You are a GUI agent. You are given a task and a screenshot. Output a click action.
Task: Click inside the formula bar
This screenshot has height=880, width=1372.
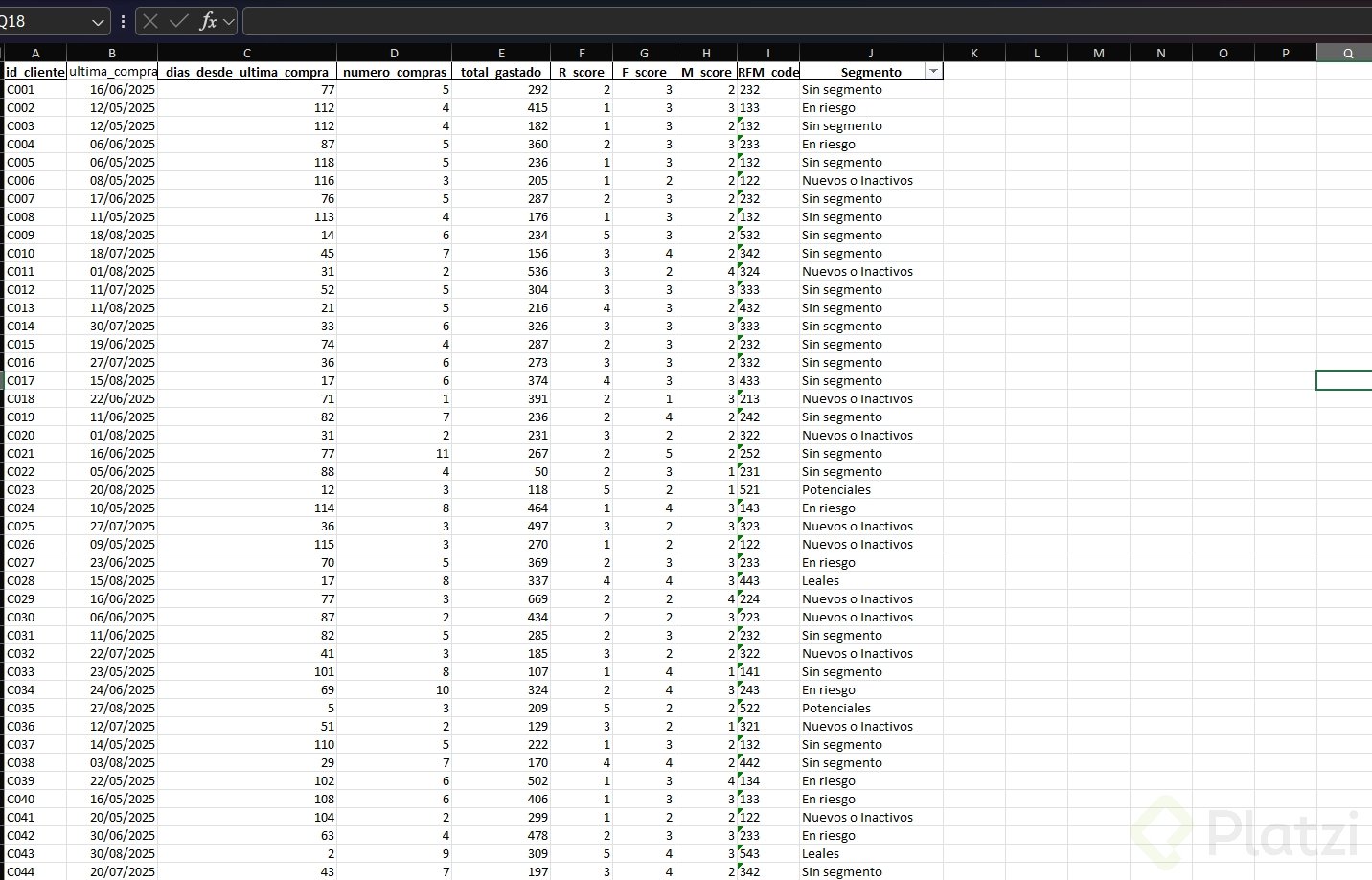(807, 21)
